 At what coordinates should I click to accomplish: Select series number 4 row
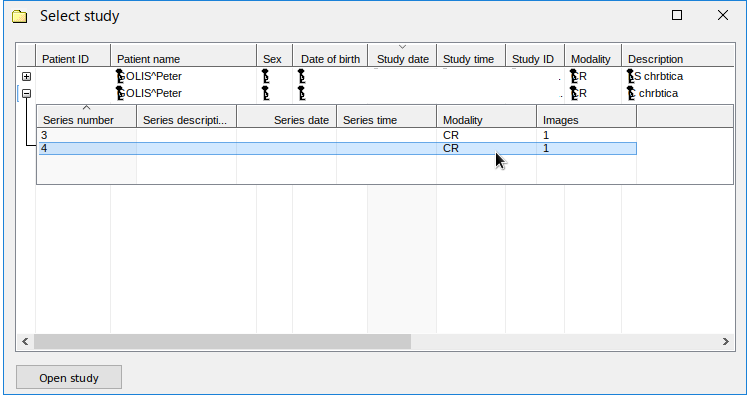337,148
